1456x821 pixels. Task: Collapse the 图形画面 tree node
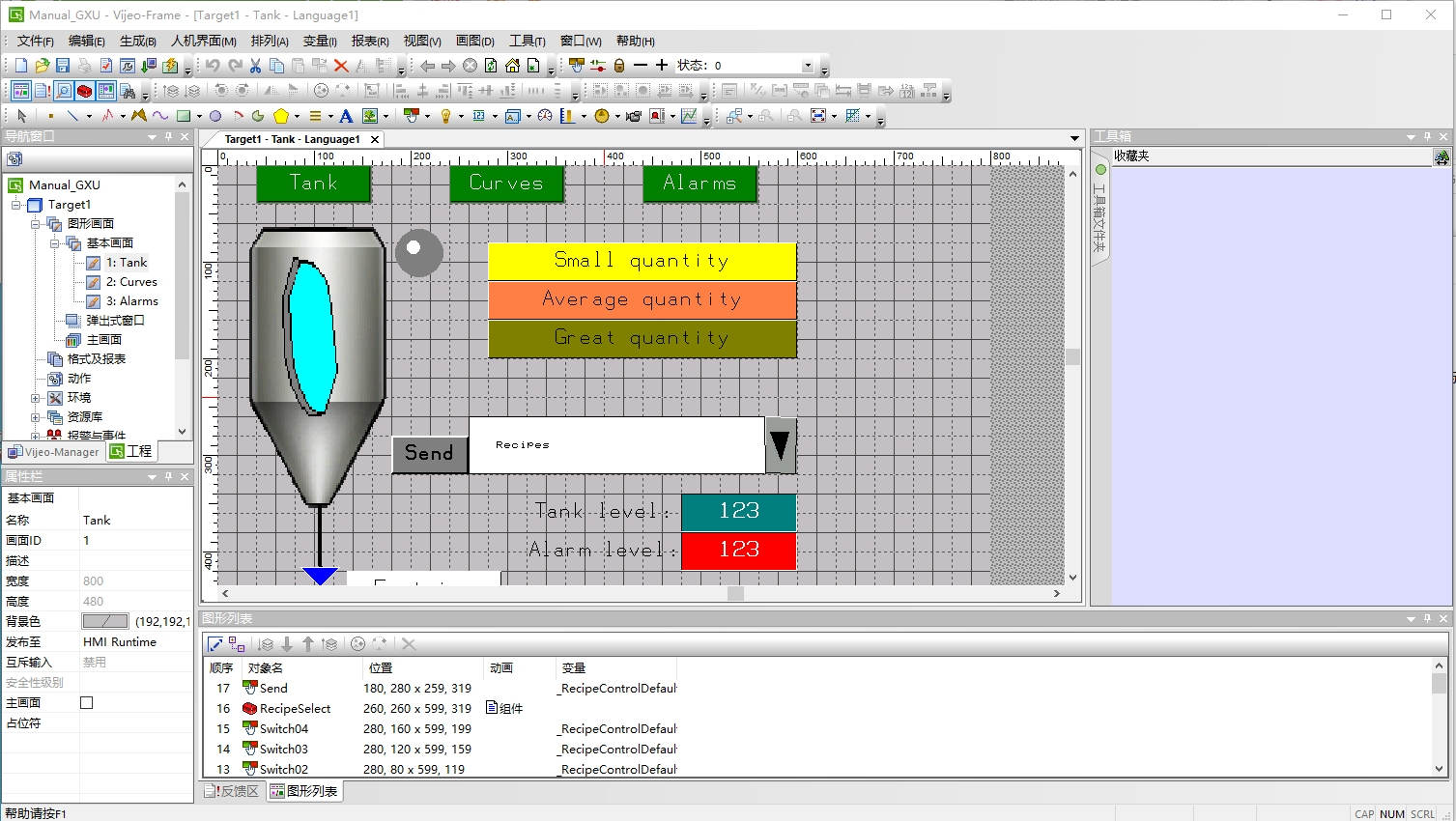(x=36, y=224)
